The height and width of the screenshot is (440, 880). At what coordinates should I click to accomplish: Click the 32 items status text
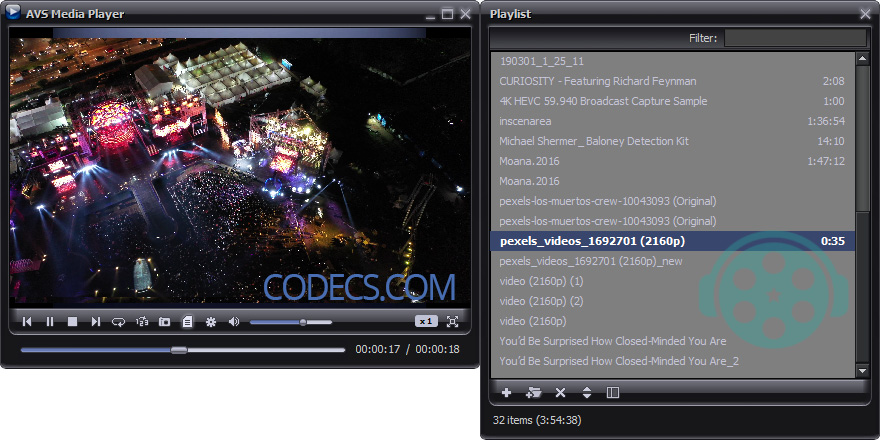[x=537, y=420]
